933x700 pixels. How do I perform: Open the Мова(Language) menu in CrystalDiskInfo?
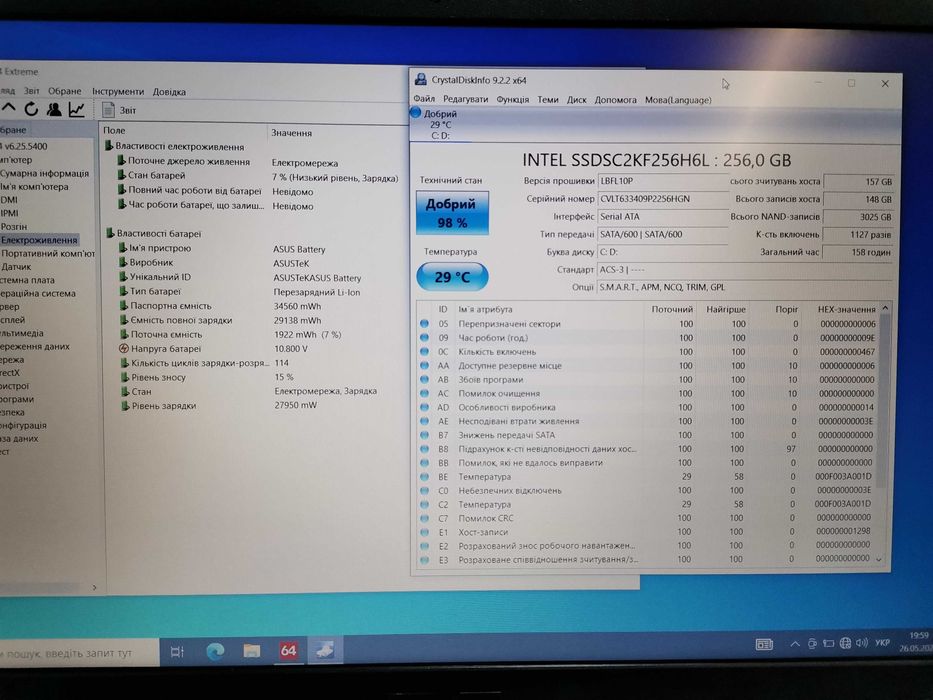678,100
